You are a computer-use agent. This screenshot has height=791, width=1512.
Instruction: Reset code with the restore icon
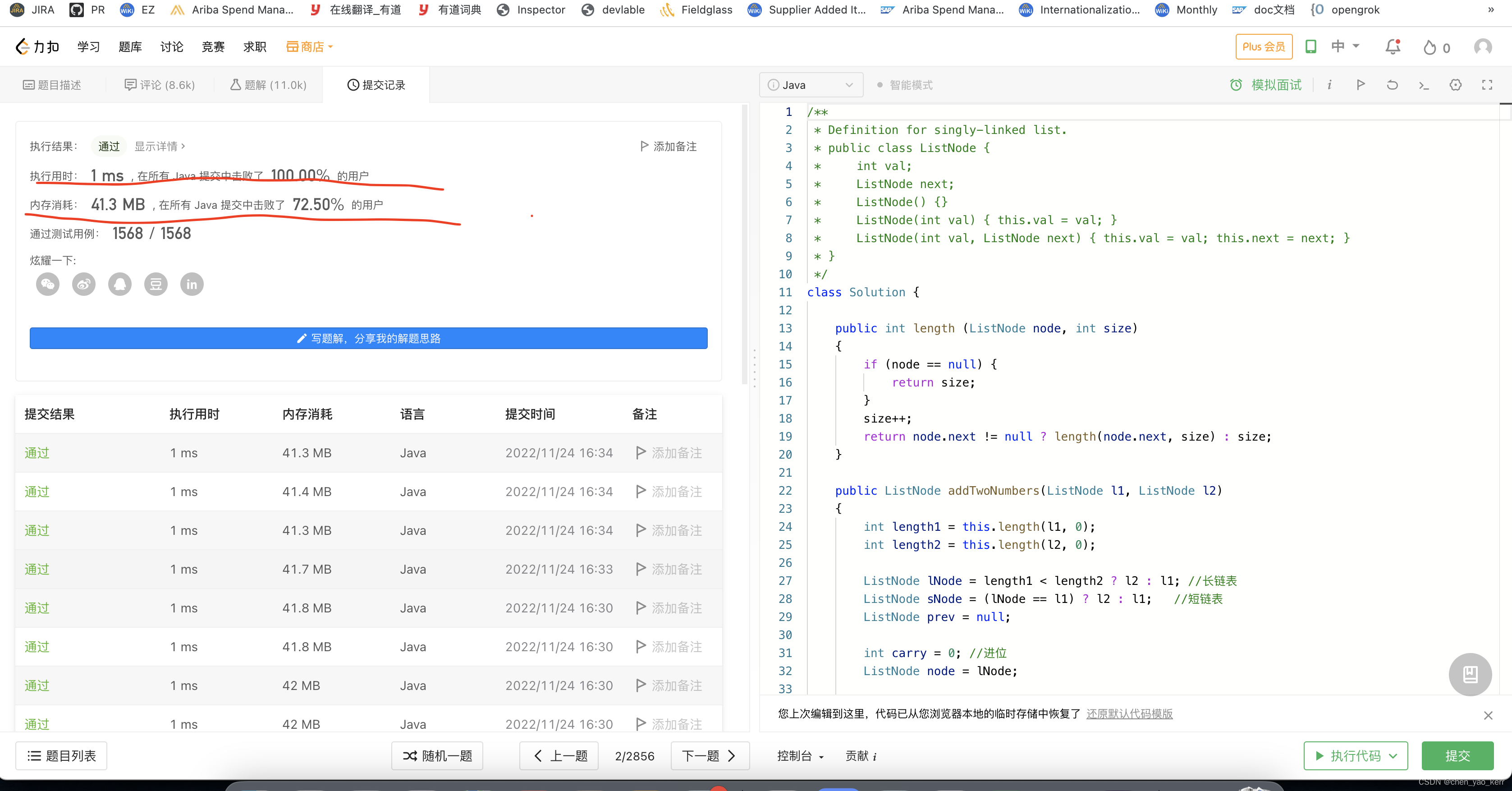(1392, 85)
